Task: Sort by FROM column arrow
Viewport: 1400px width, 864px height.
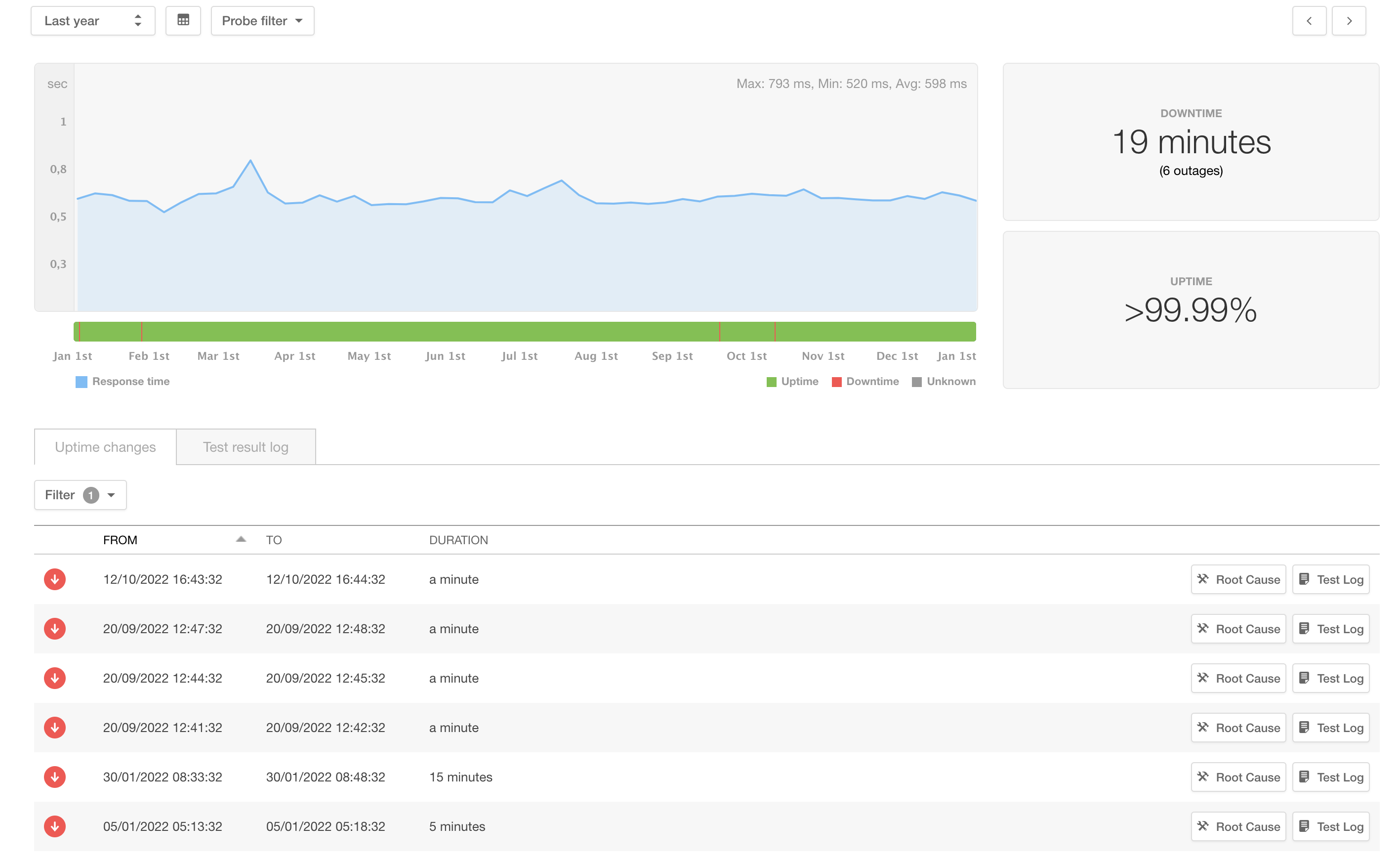Action: point(241,539)
